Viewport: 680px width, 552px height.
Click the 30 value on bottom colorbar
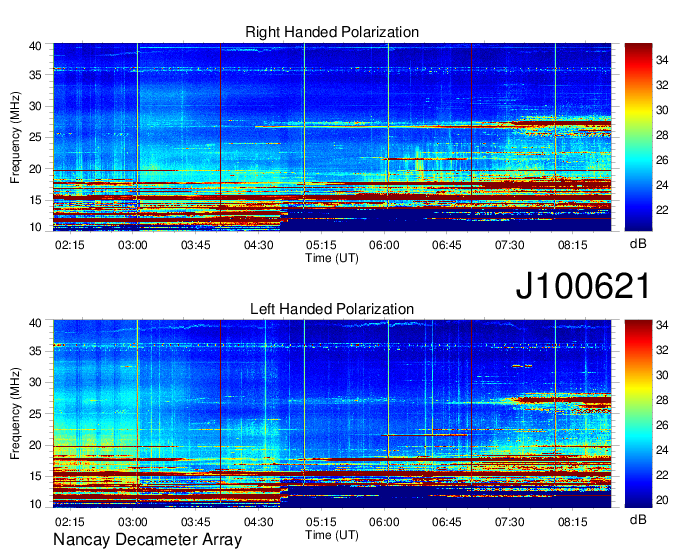(662, 375)
